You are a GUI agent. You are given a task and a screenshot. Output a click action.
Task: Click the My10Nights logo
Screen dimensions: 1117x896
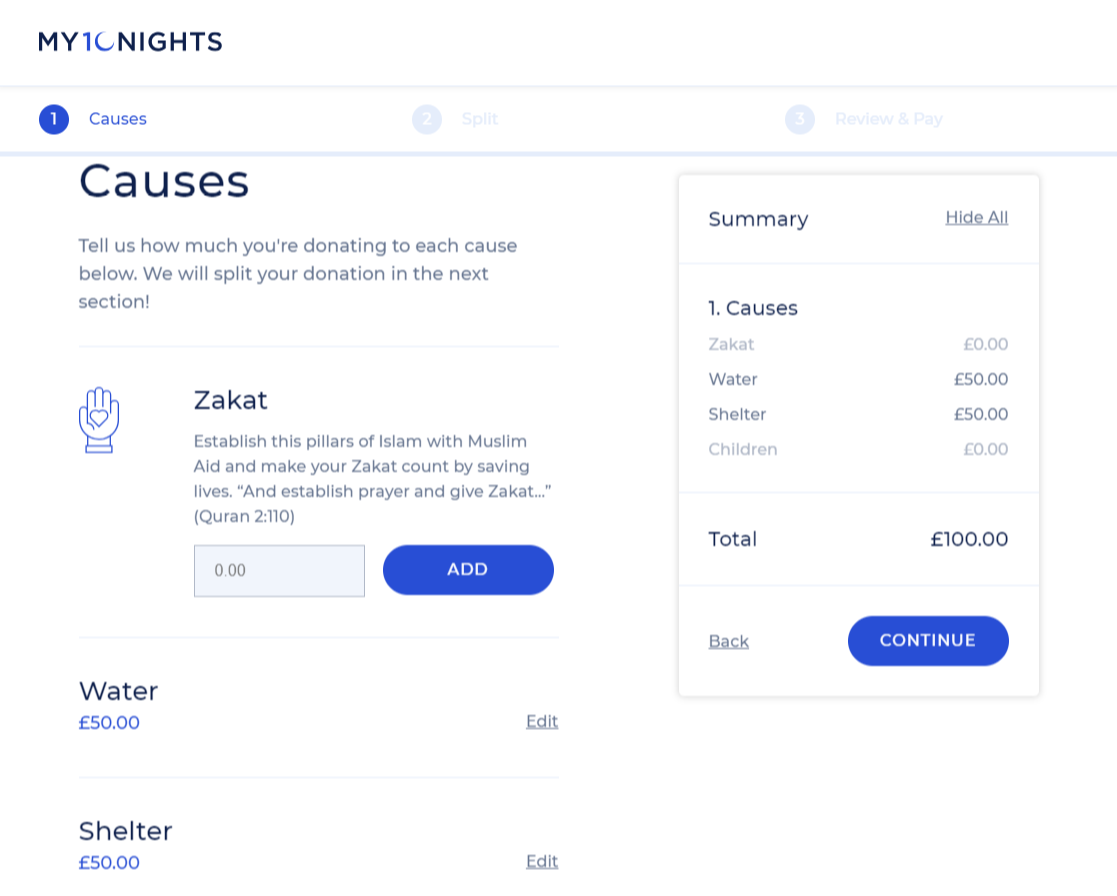point(130,42)
